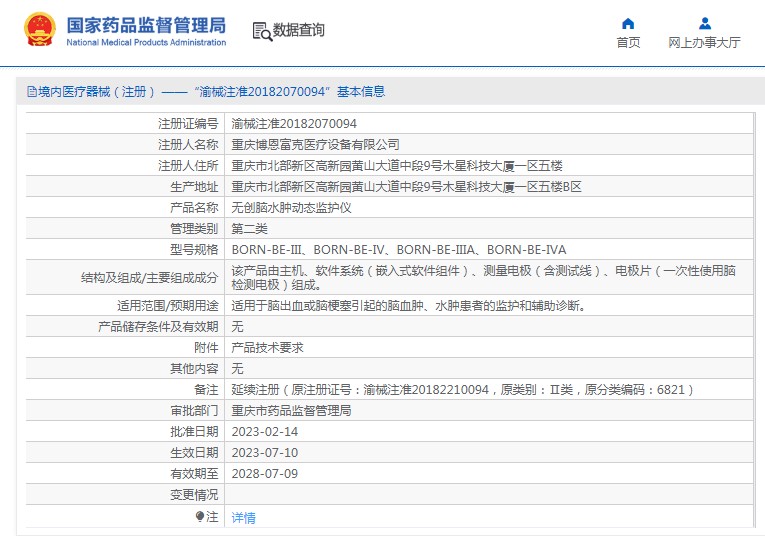
Task: Select effective date 2023-07-10
Action: click(264, 453)
